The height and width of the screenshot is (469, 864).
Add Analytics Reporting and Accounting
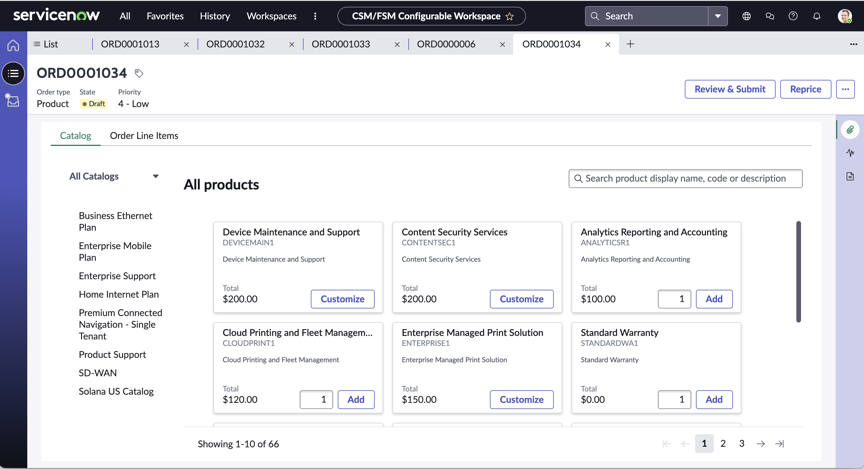coord(714,299)
